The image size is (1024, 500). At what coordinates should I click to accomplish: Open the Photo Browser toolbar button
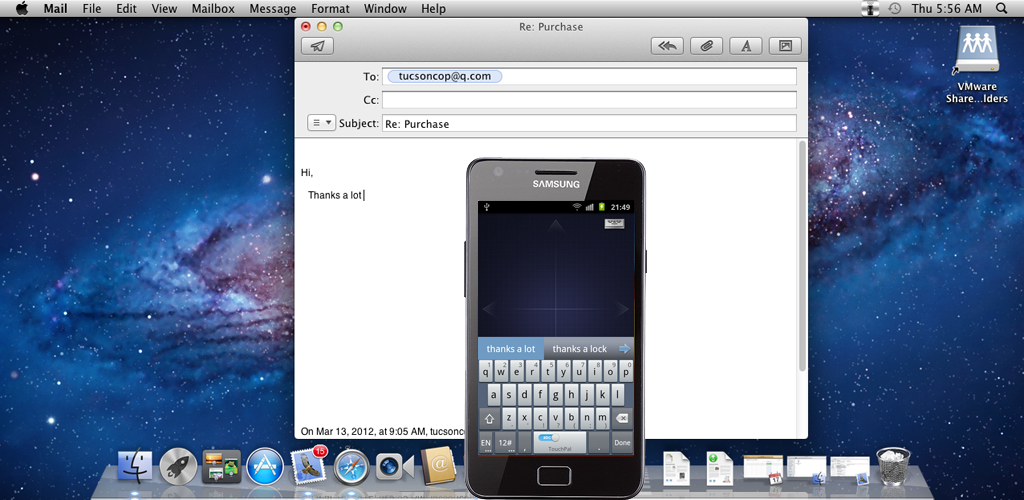pyautogui.click(x=785, y=46)
